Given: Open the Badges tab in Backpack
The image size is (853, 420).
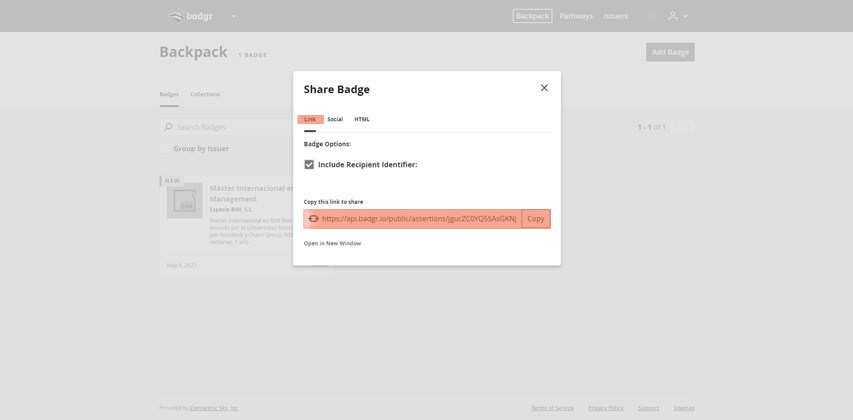Looking at the screenshot, I should pyautogui.click(x=169, y=94).
